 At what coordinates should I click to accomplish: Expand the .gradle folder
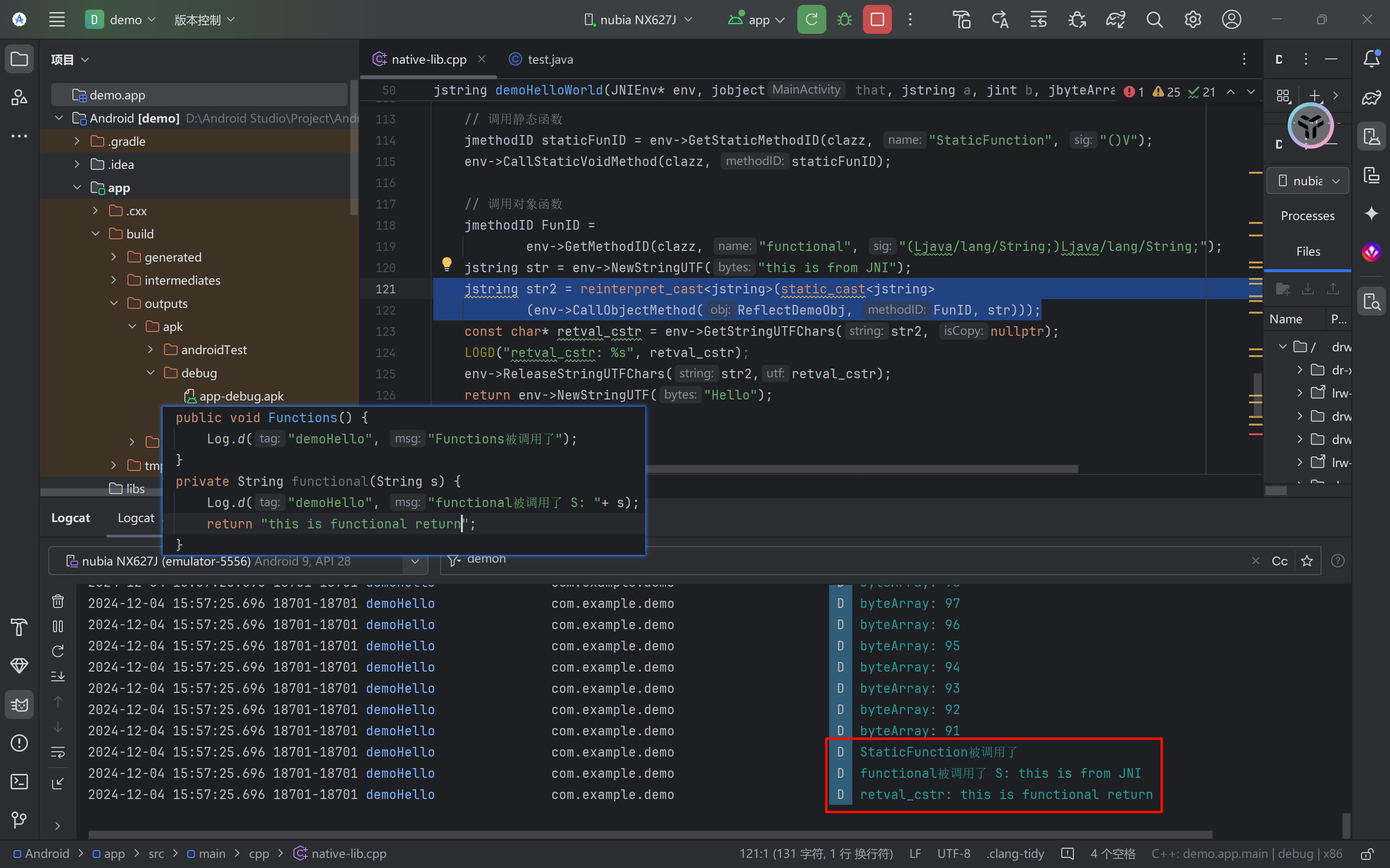pos(78,141)
